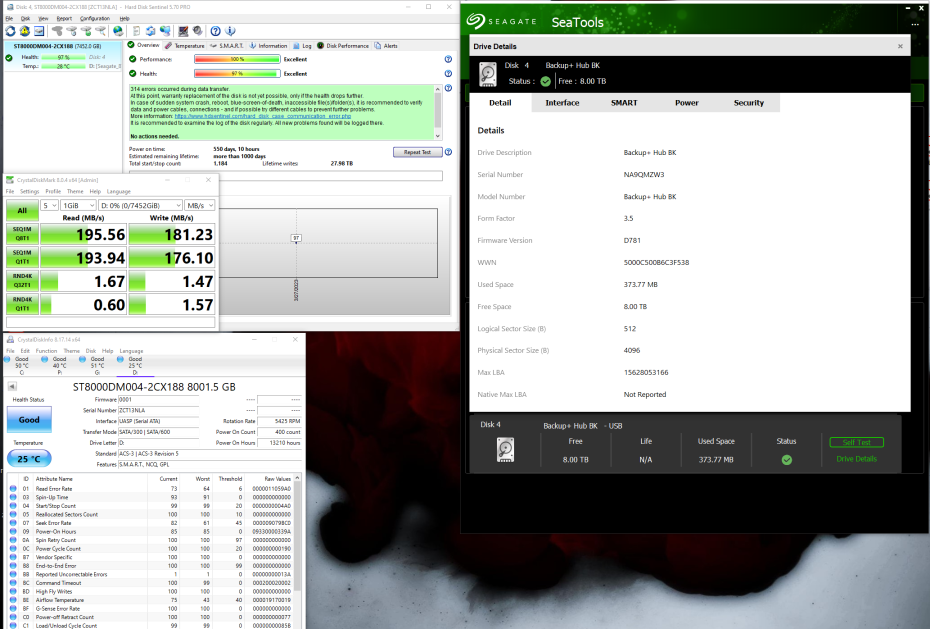The height and width of the screenshot is (629, 930).
Task: Switch to the SMART tab in SeaTools
Action: (x=624, y=103)
